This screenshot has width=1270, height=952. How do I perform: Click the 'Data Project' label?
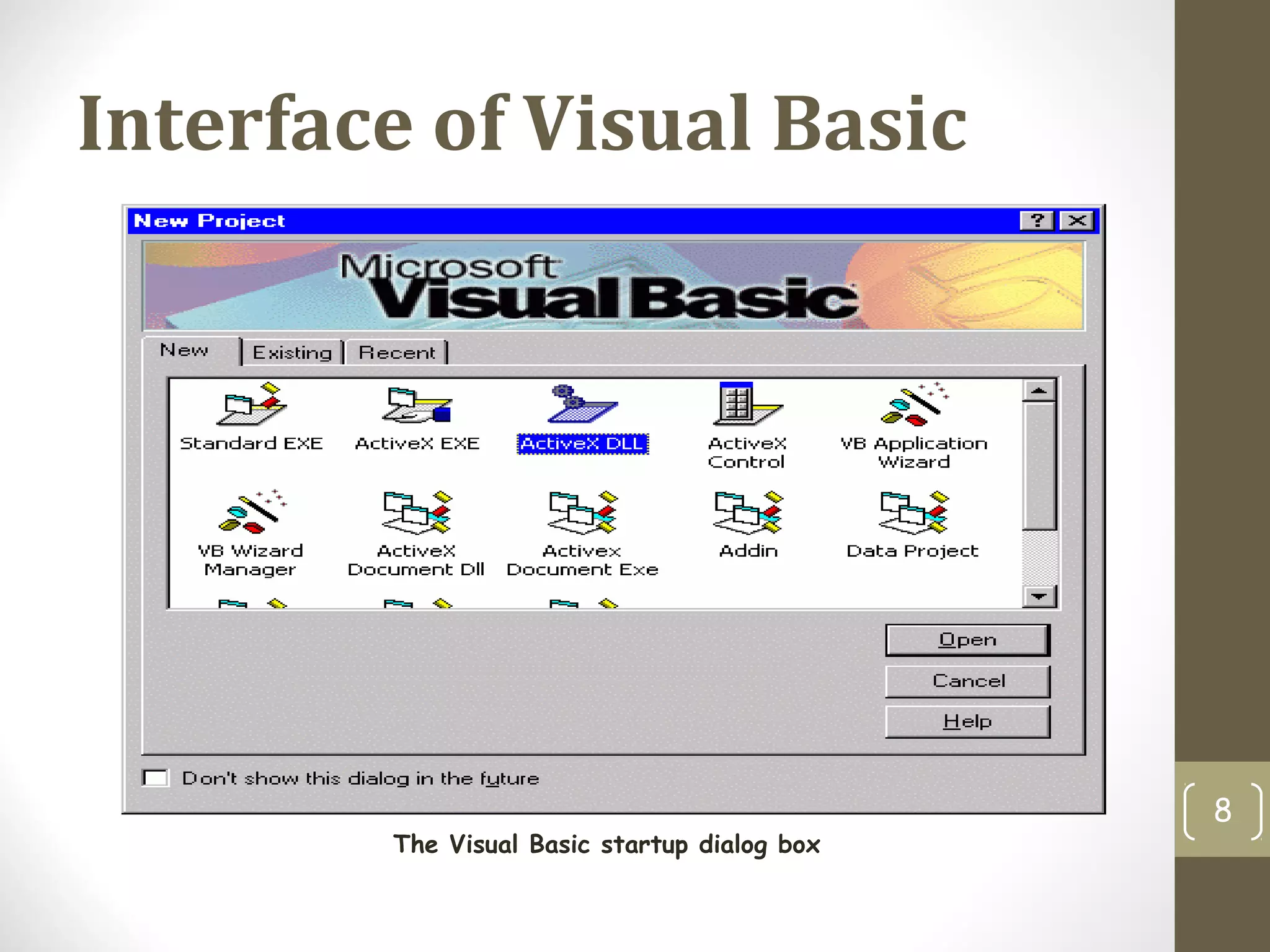click(913, 552)
